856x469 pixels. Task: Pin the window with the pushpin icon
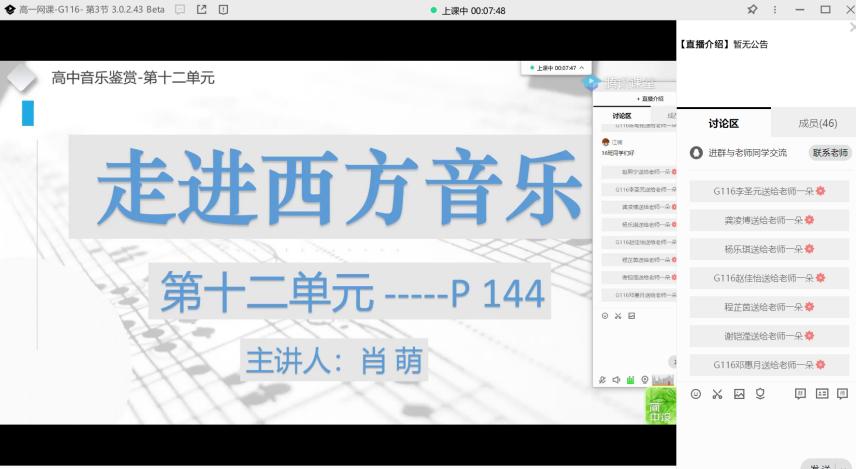pyautogui.click(x=752, y=10)
